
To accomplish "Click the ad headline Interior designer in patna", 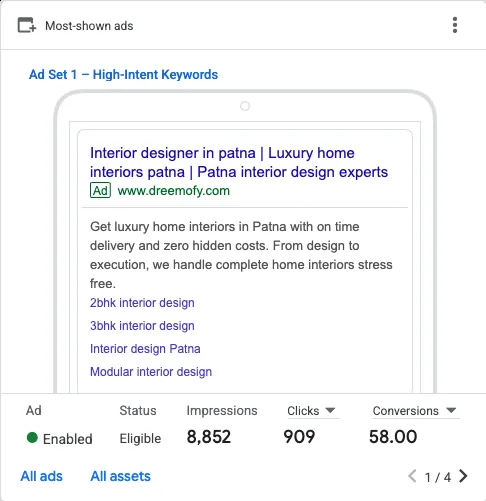I will coord(239,162).
